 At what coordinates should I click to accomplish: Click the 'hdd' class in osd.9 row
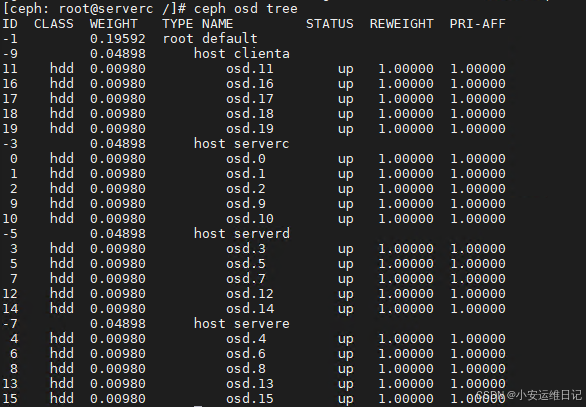pos(62,204)
